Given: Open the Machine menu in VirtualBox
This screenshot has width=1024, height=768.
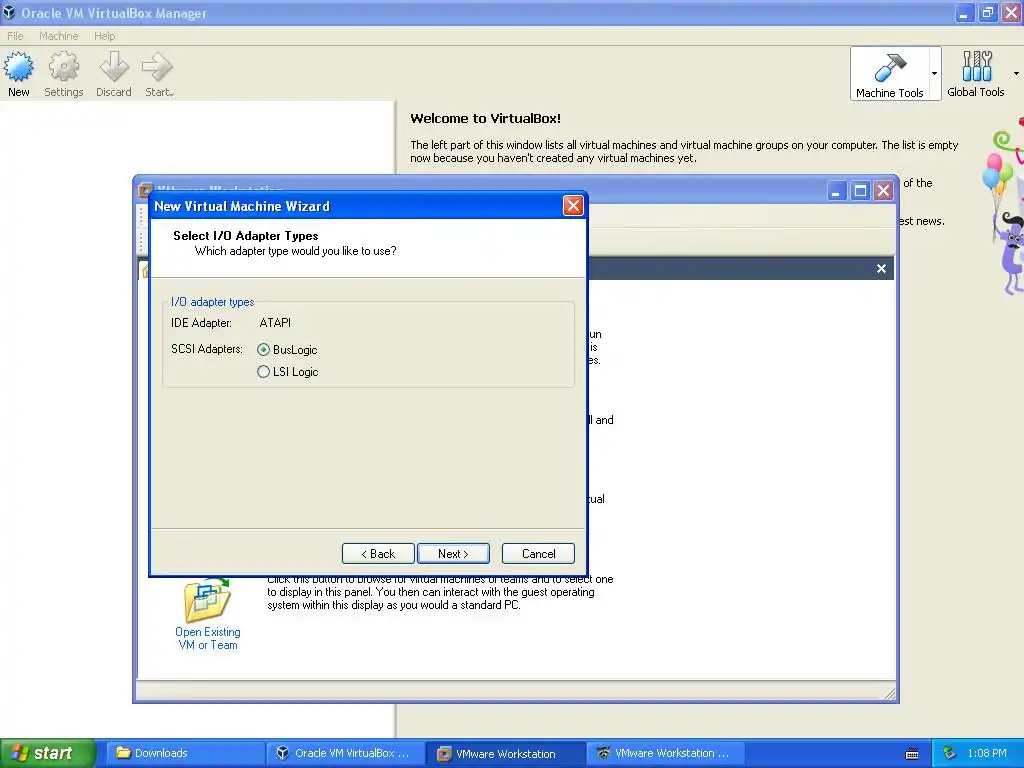Looking at the screenshot, I should (58, 36).
